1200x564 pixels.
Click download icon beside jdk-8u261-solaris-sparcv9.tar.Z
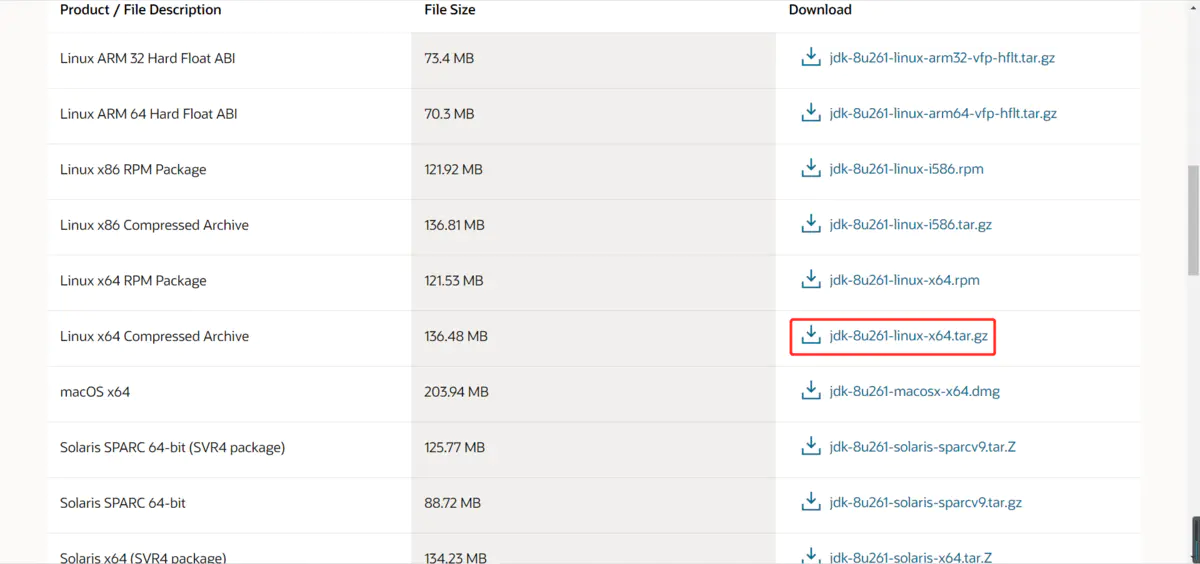point(811,447)
